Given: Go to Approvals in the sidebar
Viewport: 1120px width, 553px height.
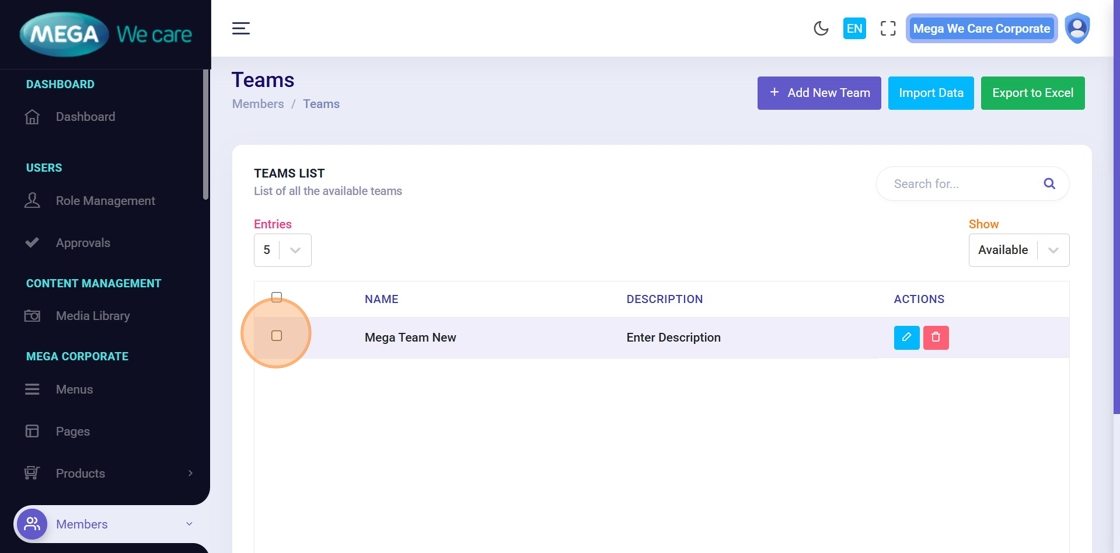Looking at the screenshot, I should 83,243.
